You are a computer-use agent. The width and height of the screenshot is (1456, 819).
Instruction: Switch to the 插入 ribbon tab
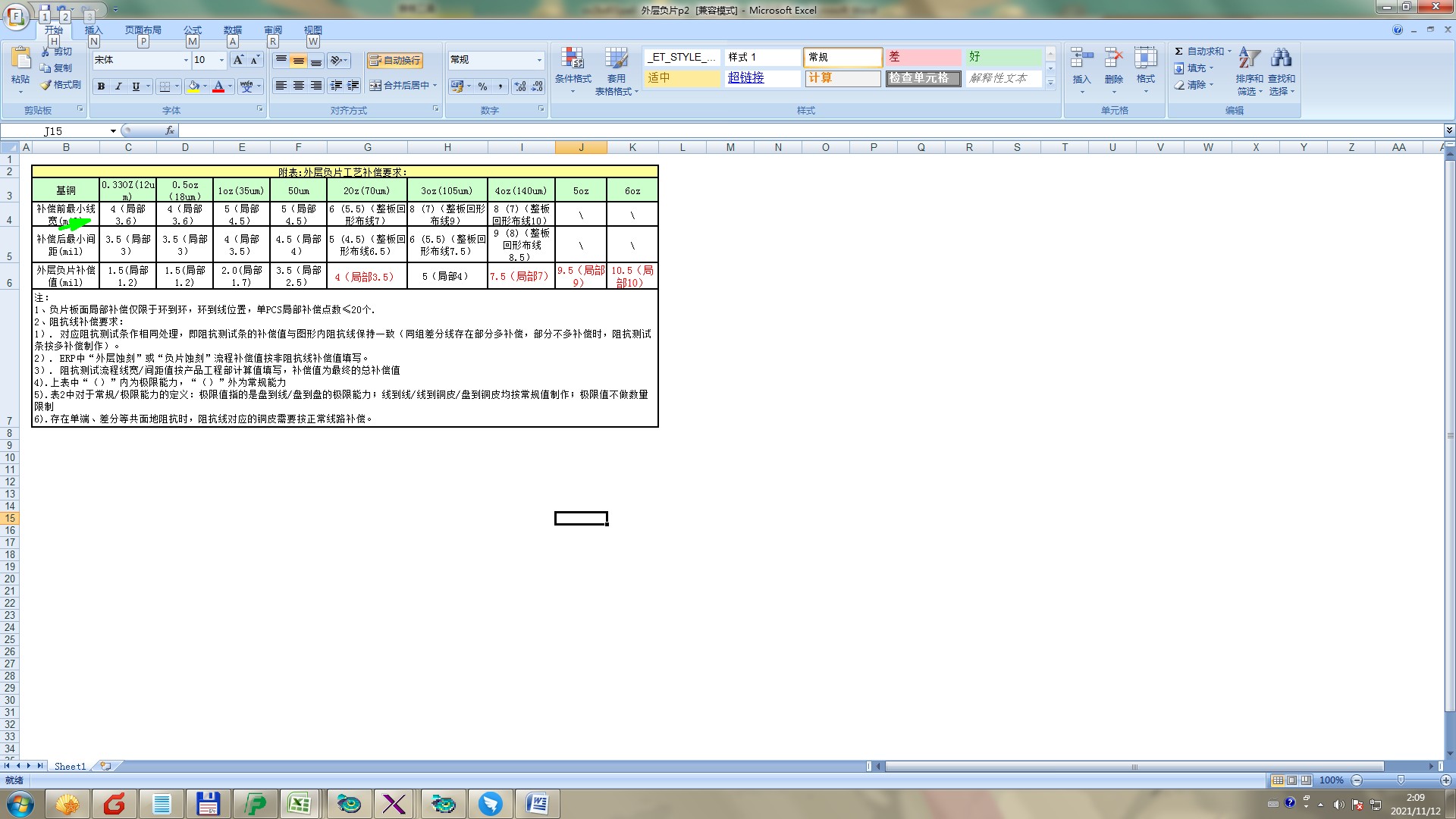[93, 30]
